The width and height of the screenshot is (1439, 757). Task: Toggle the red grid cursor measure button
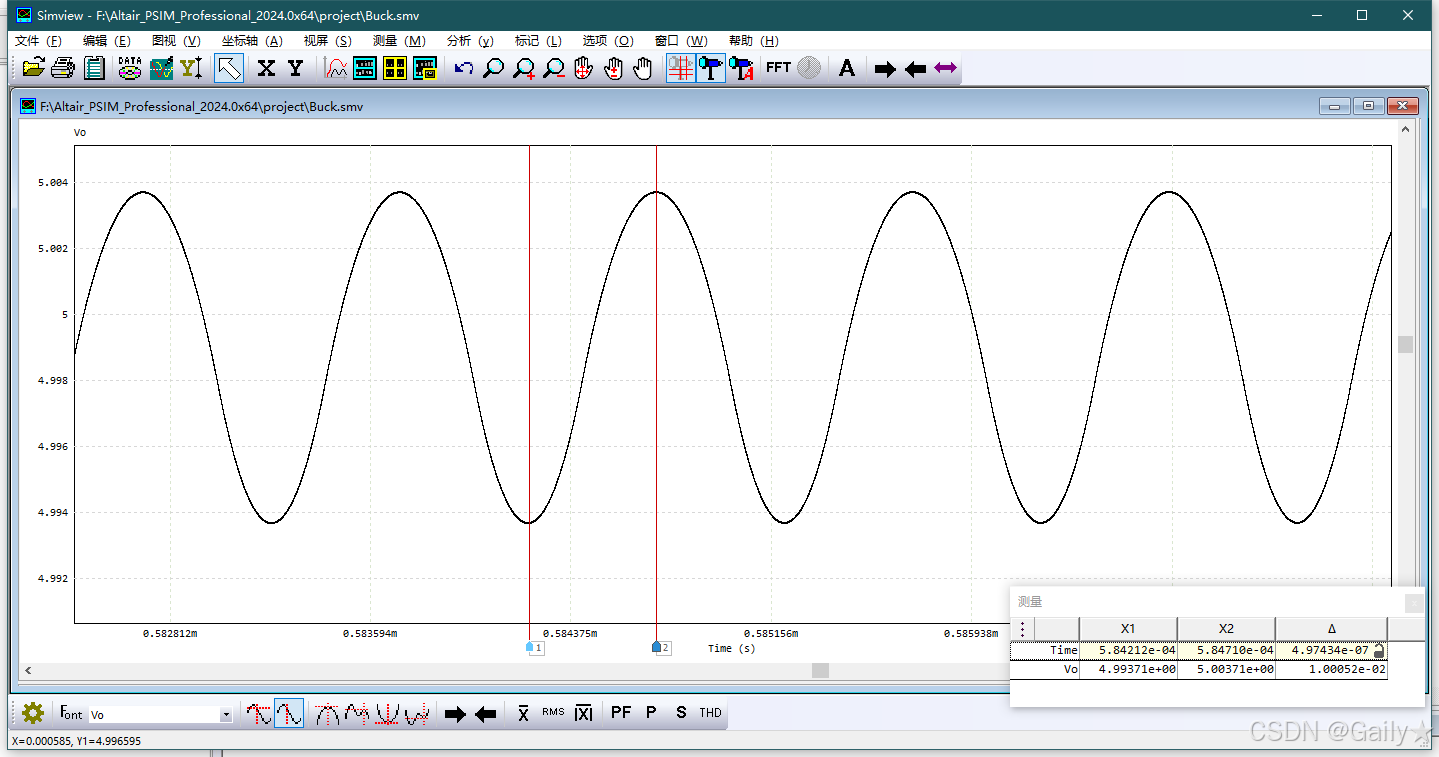(681, 68)
